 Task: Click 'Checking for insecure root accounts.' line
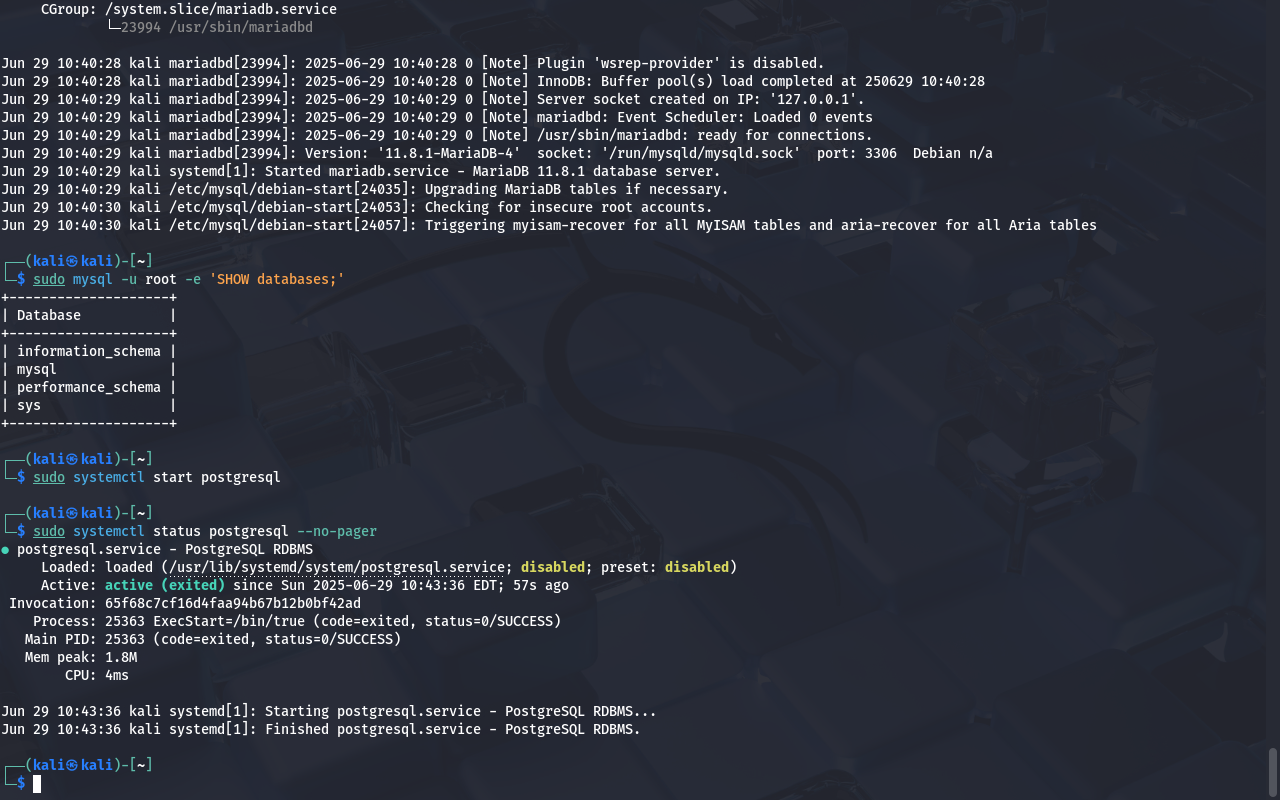coord(357,207)
